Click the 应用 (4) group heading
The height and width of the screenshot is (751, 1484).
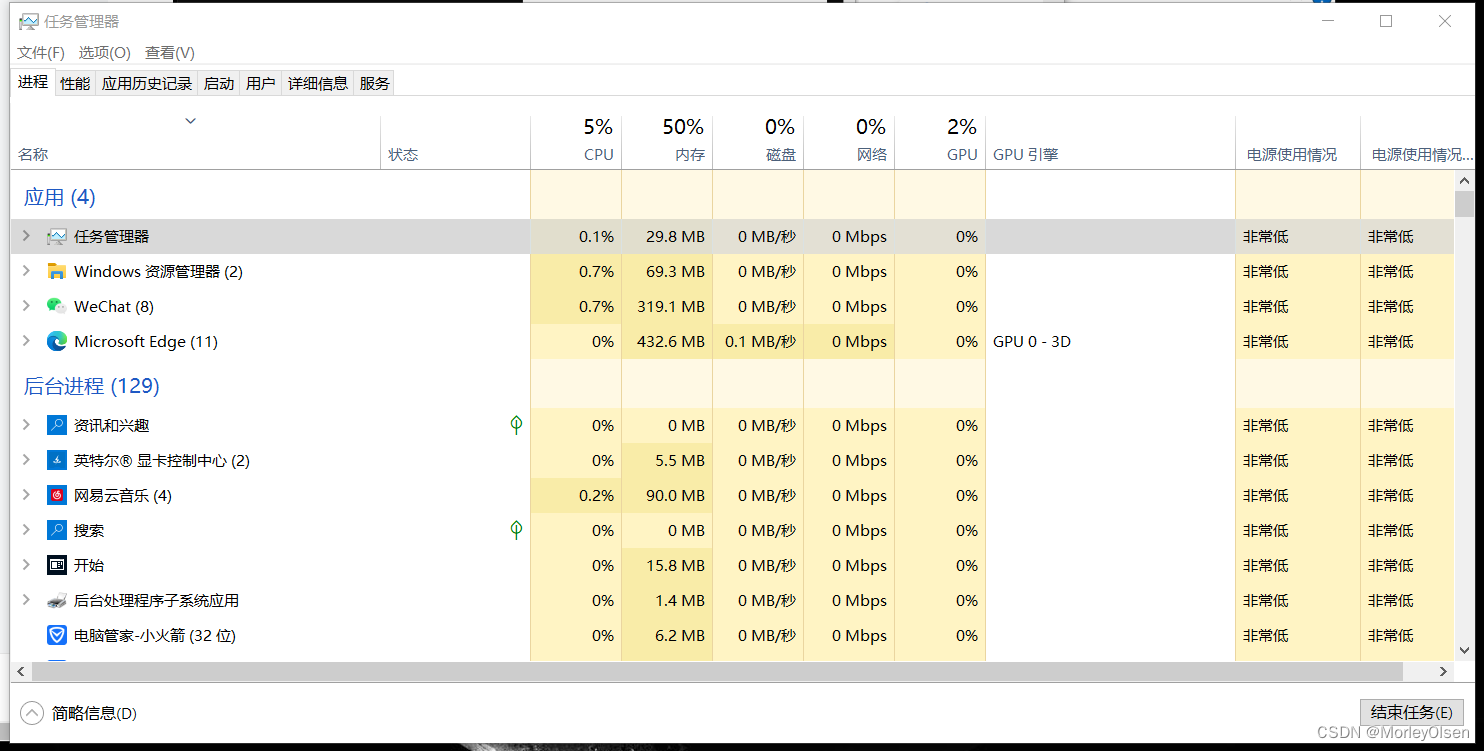point(60,197)
